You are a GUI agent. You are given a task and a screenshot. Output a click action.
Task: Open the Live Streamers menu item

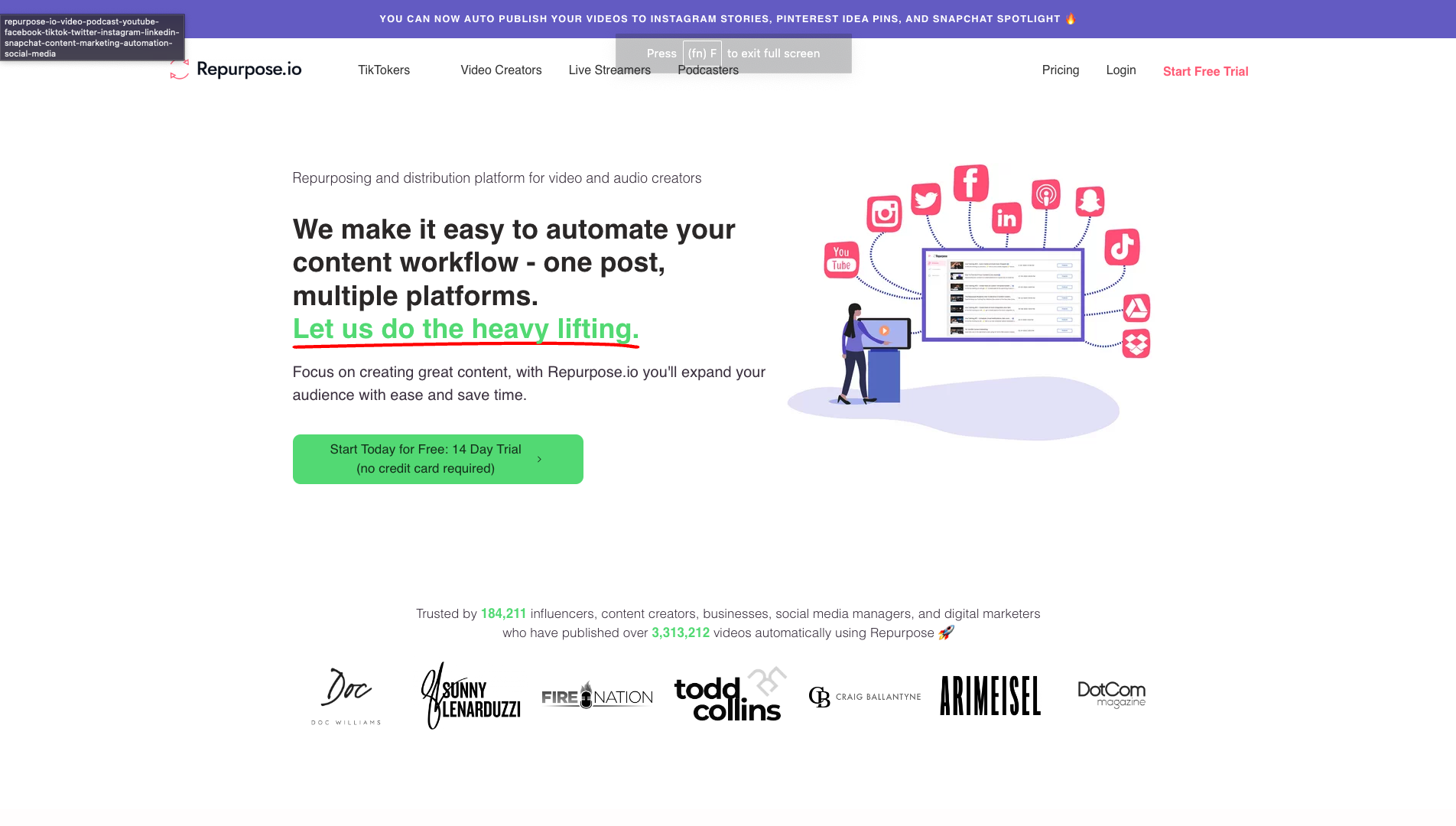(x=609, y=70)
